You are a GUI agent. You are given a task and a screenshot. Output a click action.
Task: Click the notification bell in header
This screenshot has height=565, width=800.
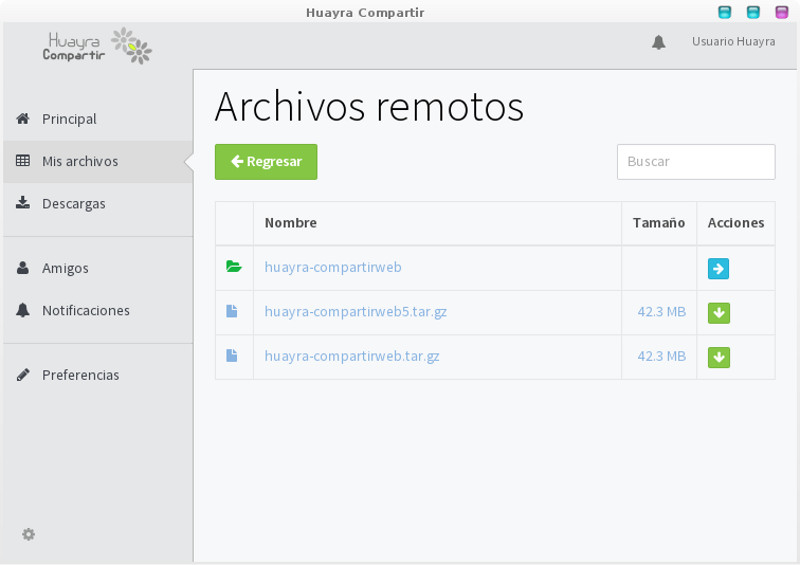pos(659,42)
